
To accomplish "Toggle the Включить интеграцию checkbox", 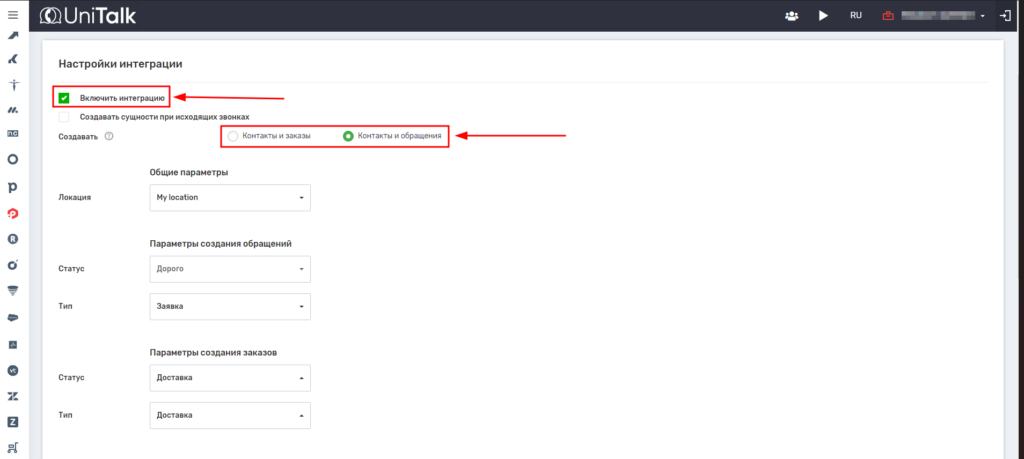I will click(x=64, y=98).
